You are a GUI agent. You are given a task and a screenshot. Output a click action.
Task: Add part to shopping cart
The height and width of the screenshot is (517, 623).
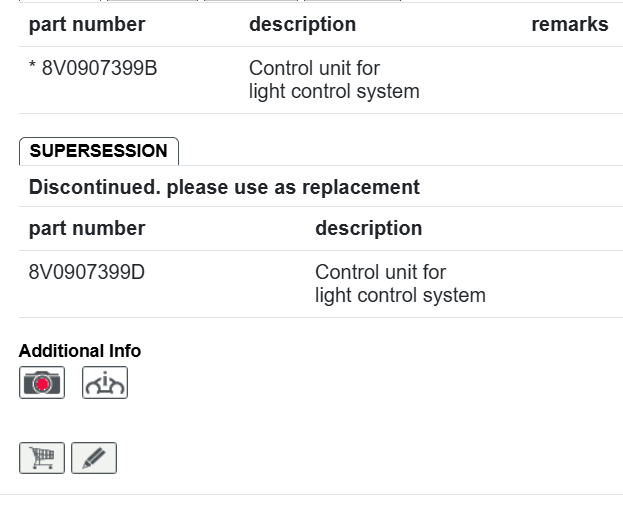pyautogui.click(x=42, y=458)
